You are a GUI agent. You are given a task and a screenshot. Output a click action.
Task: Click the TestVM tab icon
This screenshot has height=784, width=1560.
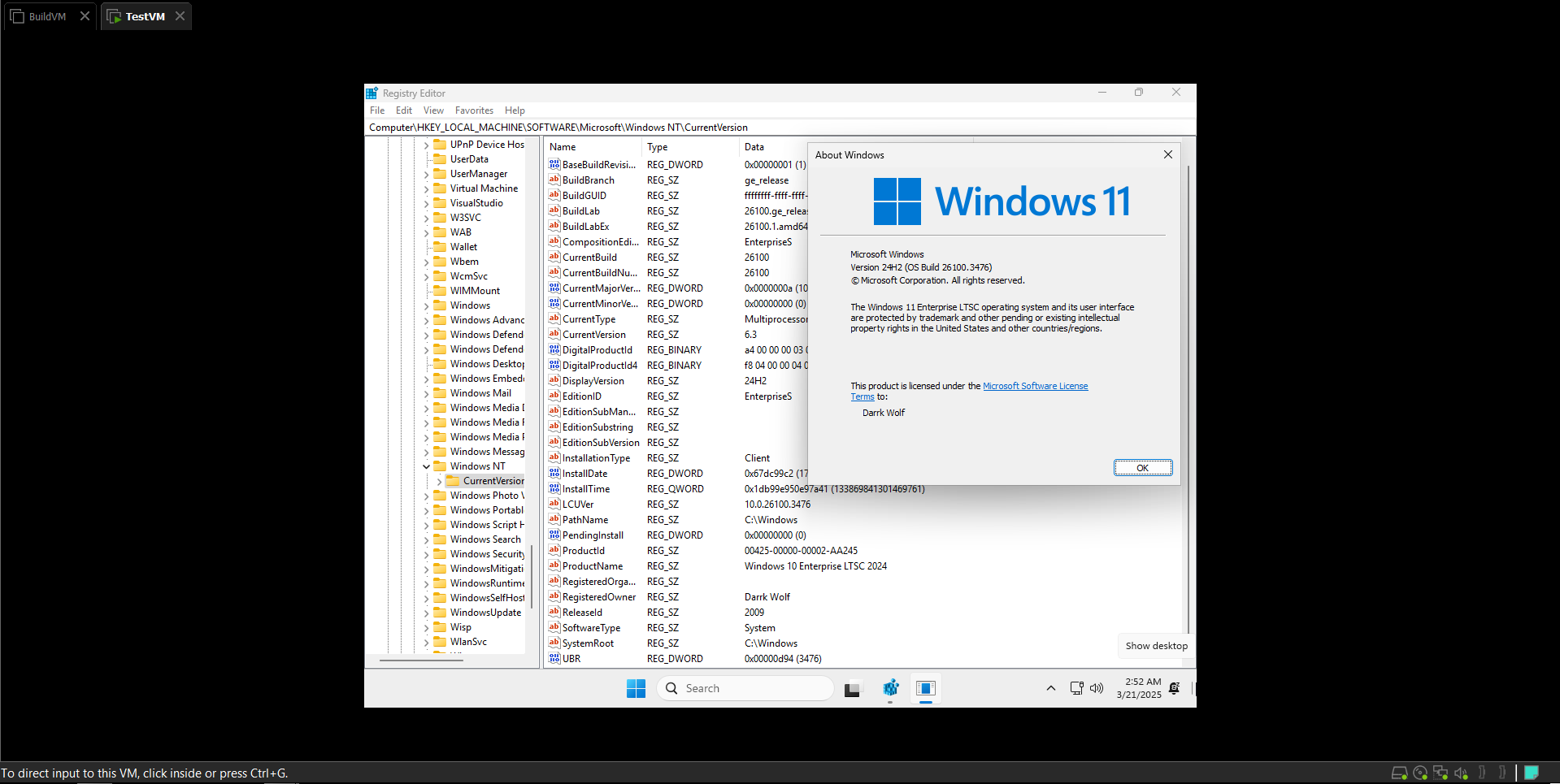pos(114,16)
